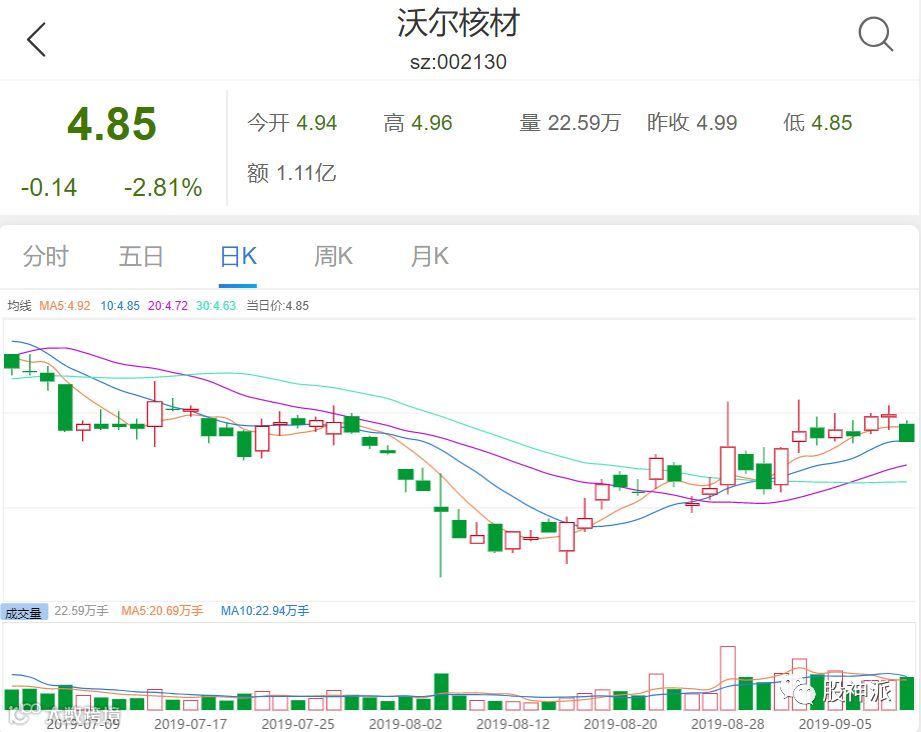Image resolution: width=921 pixels, height=732 pixels.
Task: Click the long lower-wick candlestick after 2019-08-02
Action: click(441, 526)
